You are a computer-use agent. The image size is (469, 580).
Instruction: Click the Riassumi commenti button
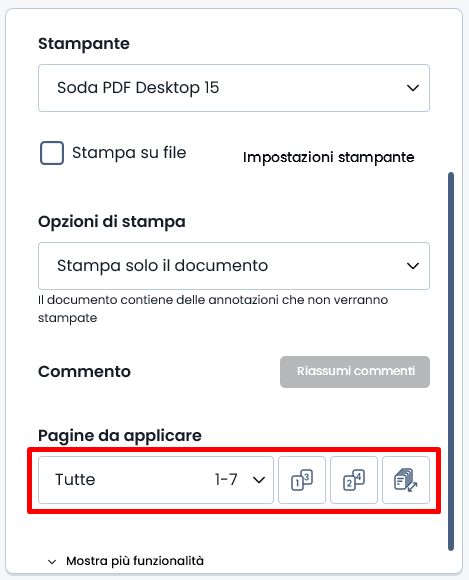[355, 372]
